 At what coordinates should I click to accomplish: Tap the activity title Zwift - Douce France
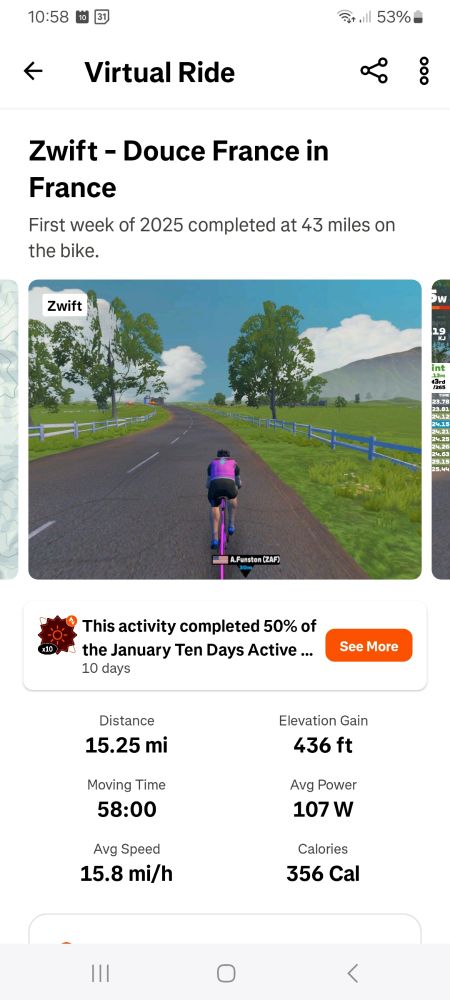point(178,169)
